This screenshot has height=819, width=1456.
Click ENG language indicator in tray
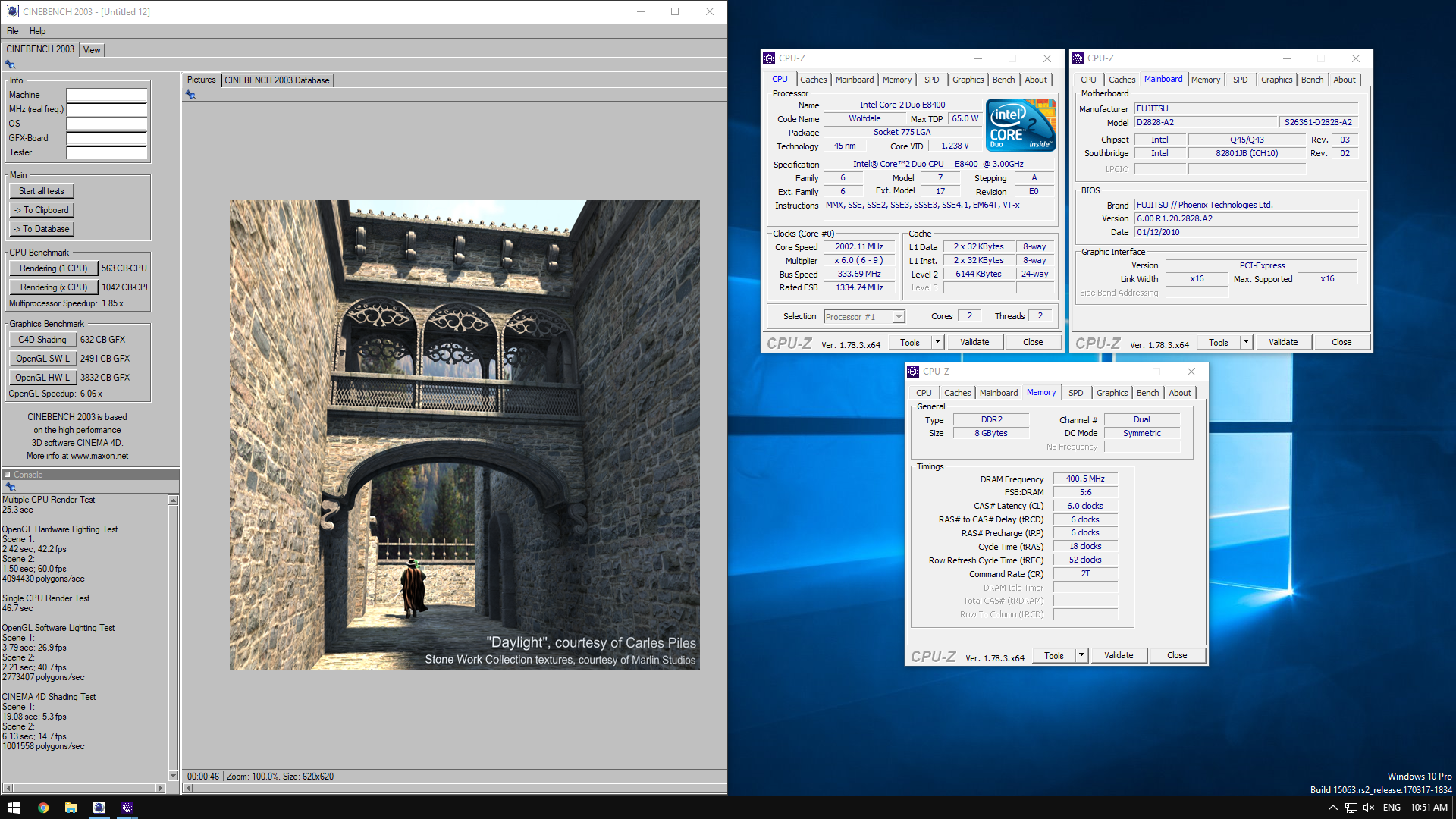[1392, 808]
